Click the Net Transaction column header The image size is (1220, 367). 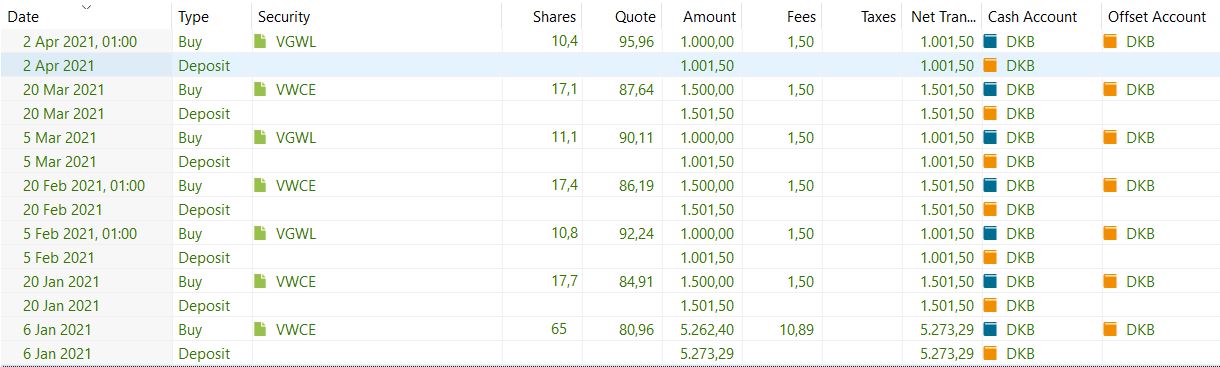pyautogui.click(x=943, y=17)
